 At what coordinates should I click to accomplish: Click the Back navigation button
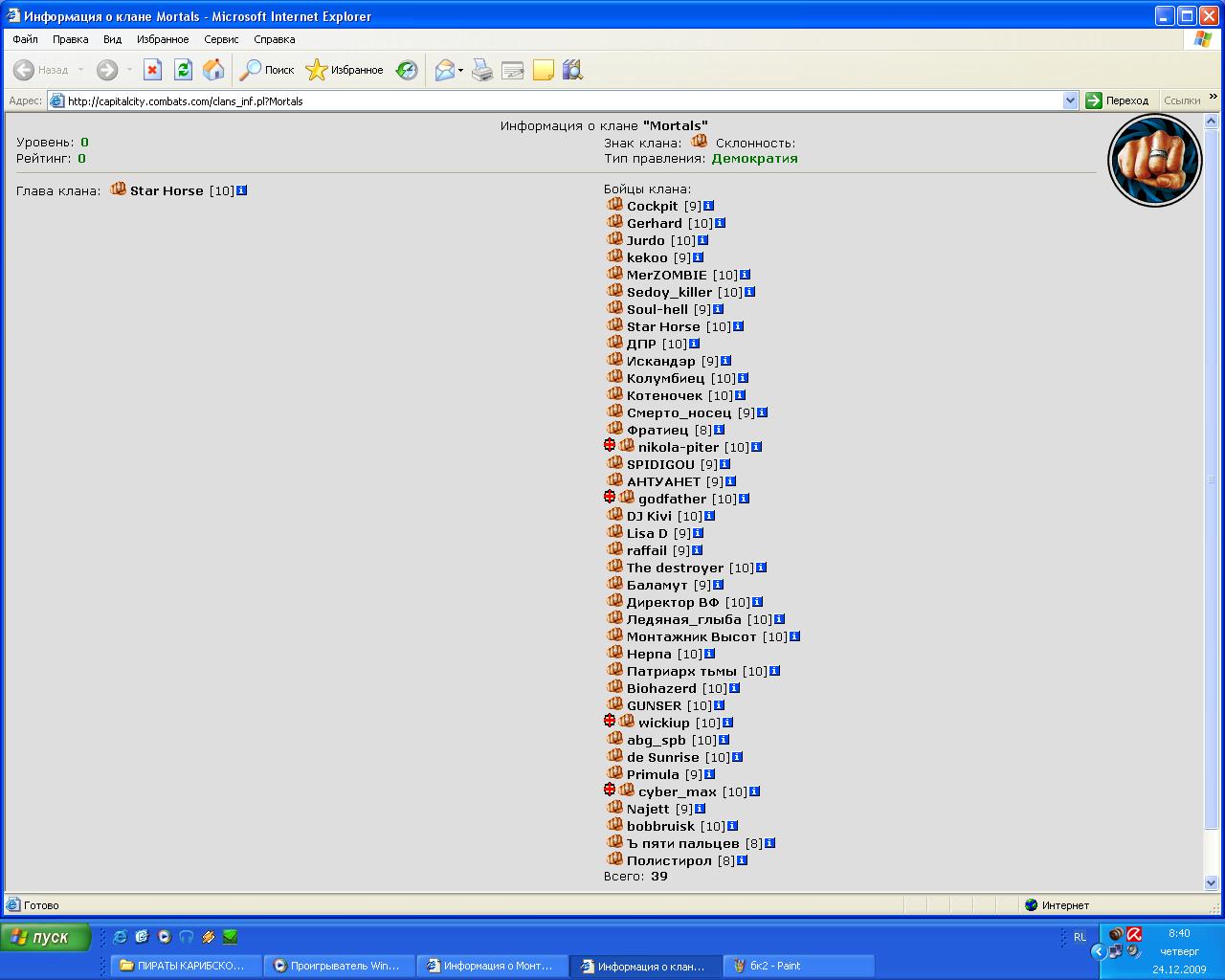(x=41, y=70)
